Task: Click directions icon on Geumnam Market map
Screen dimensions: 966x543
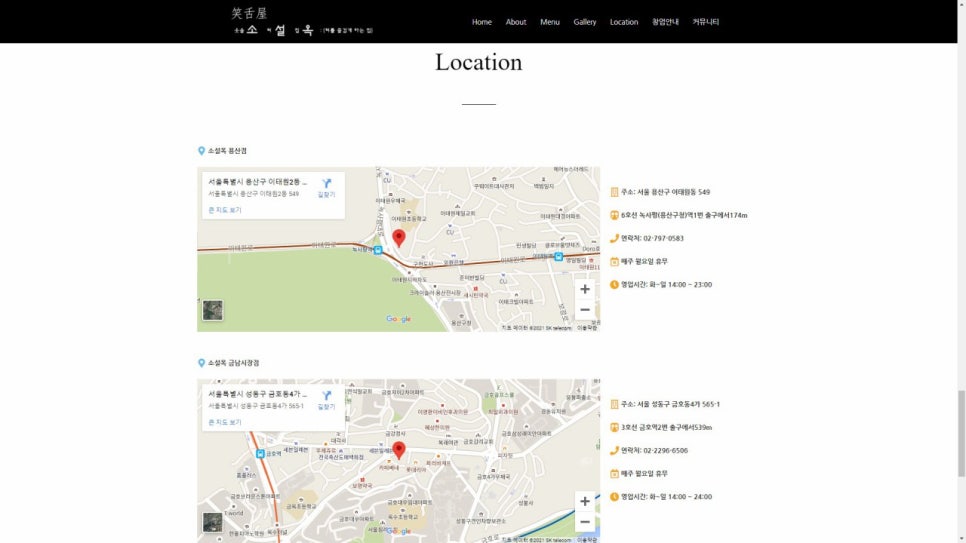Action: click(326, 397)
